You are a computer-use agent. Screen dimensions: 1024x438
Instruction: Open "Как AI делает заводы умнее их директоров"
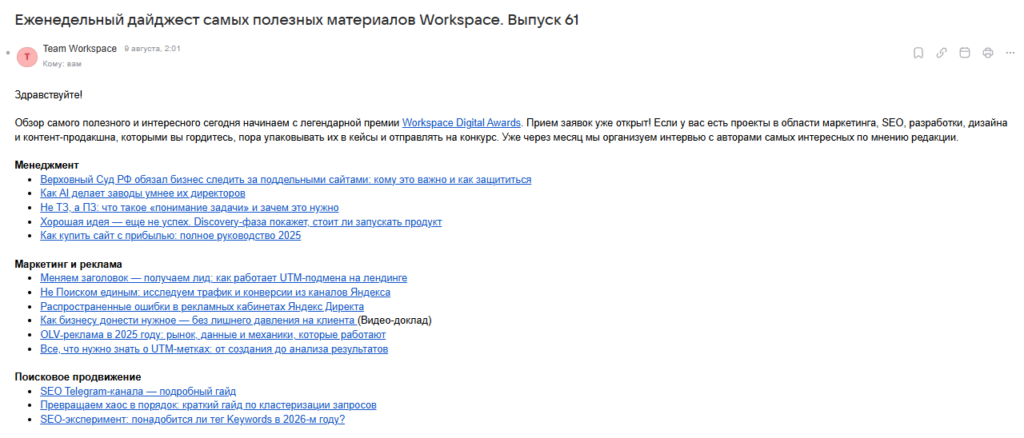pyautogui.click(x=142, y=194)
